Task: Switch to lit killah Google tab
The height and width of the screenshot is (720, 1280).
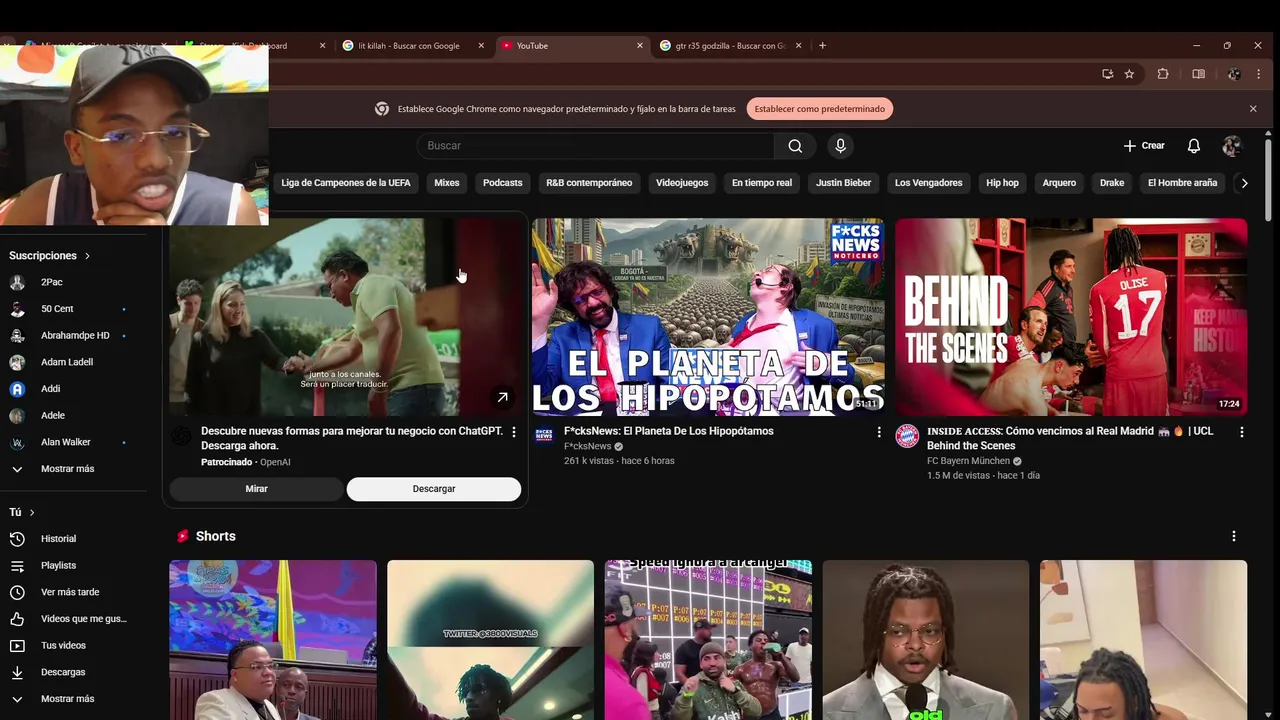Action: pos(408,45)
